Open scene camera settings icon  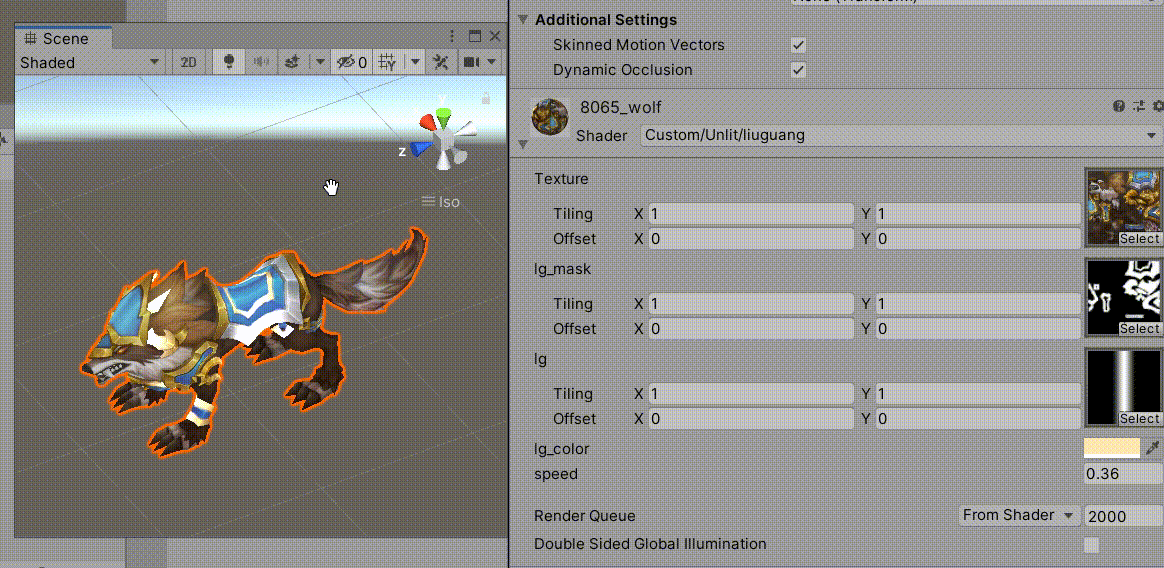(472, 62)
